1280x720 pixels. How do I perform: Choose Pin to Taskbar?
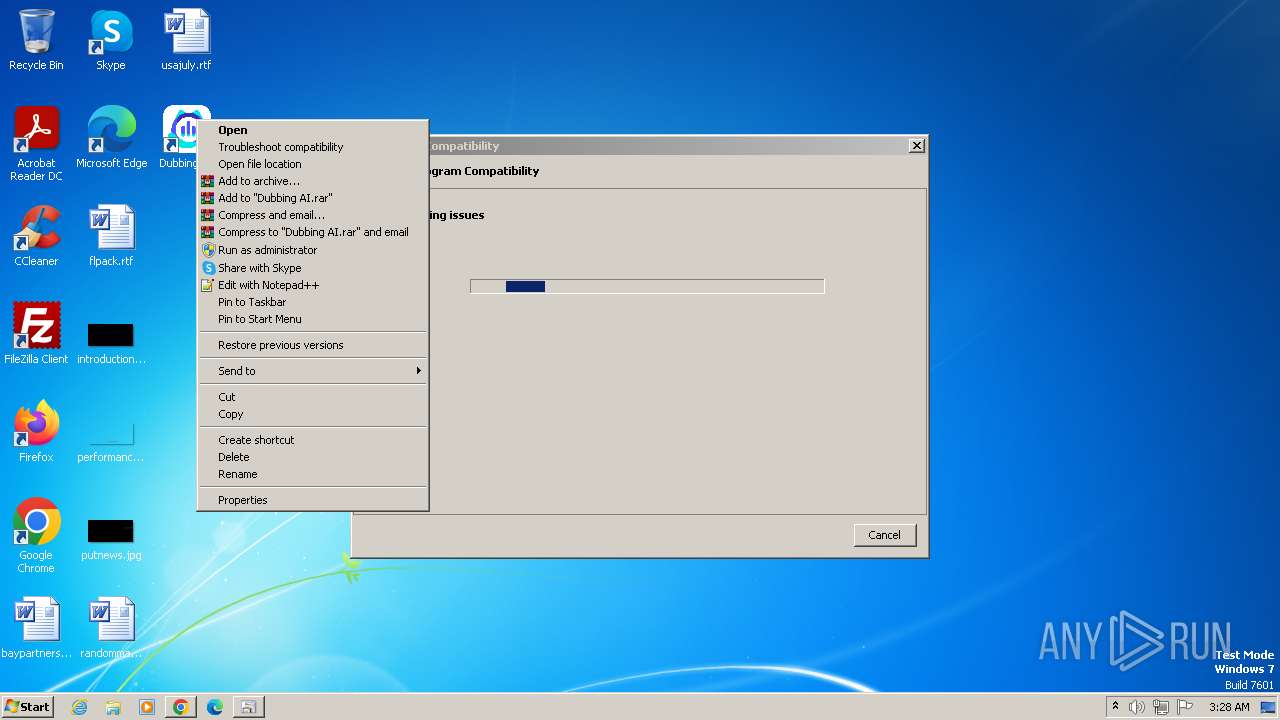coord(313,302)
